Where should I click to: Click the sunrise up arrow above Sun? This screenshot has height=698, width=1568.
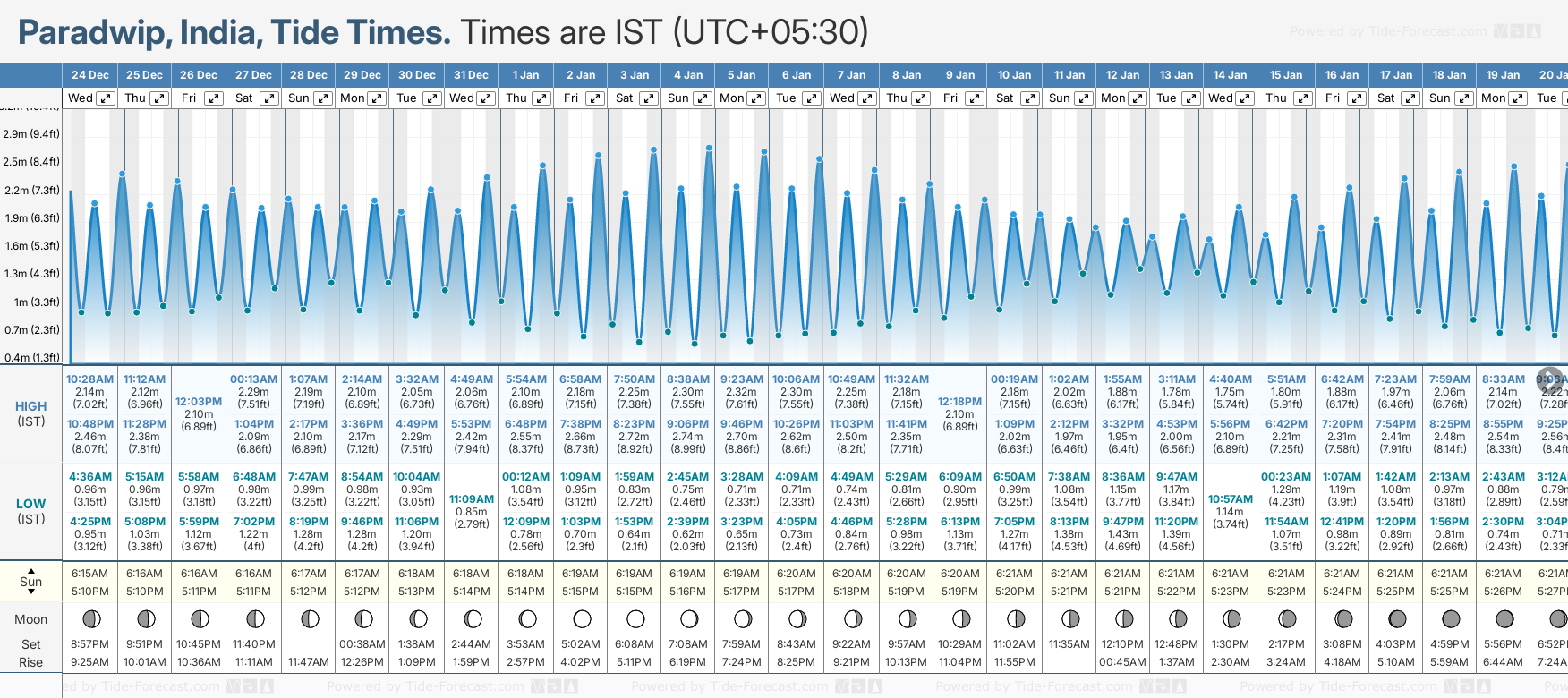pos(31,570)
